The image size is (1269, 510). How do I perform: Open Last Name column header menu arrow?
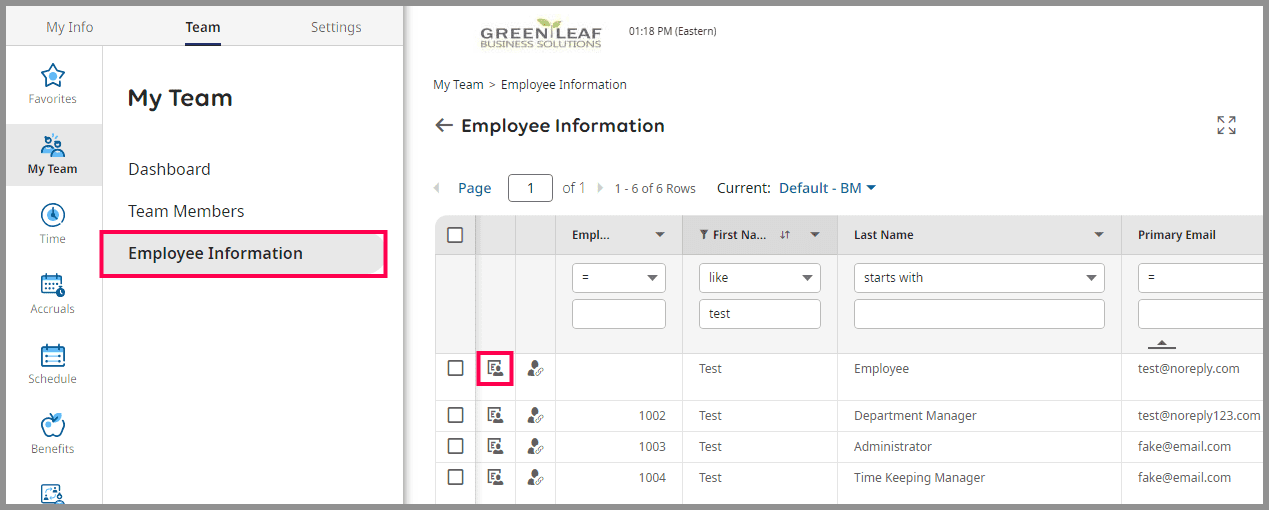pyautogui.click(x=1099, y=235)
